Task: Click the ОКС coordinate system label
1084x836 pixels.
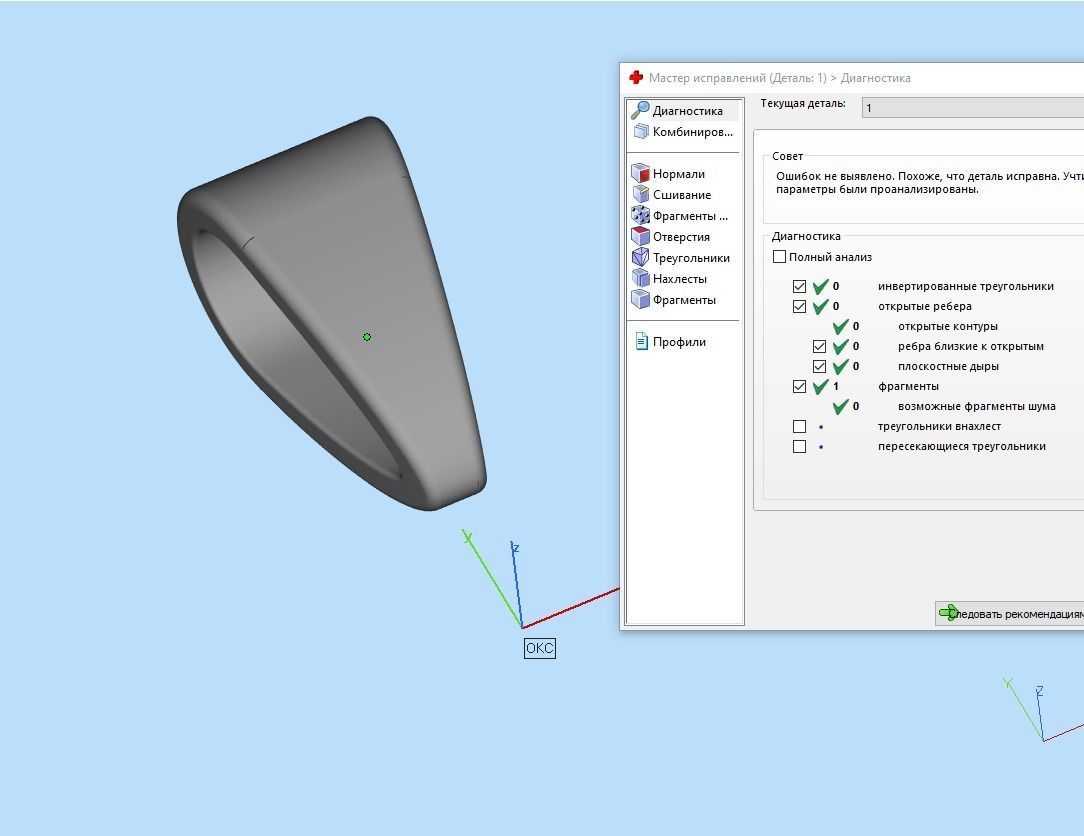Action: (539, 648)
